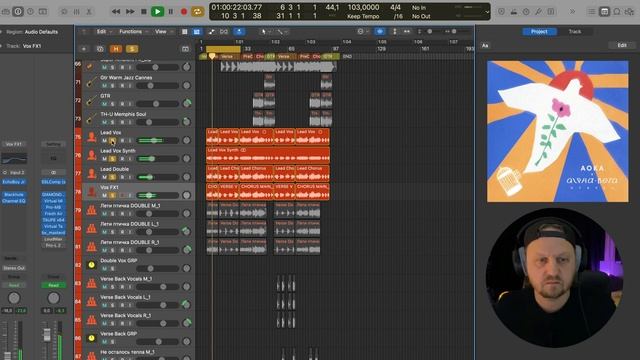Click the Verse Back Vocals M_1 track icon

pyautogui.click(x=91, y=283)
